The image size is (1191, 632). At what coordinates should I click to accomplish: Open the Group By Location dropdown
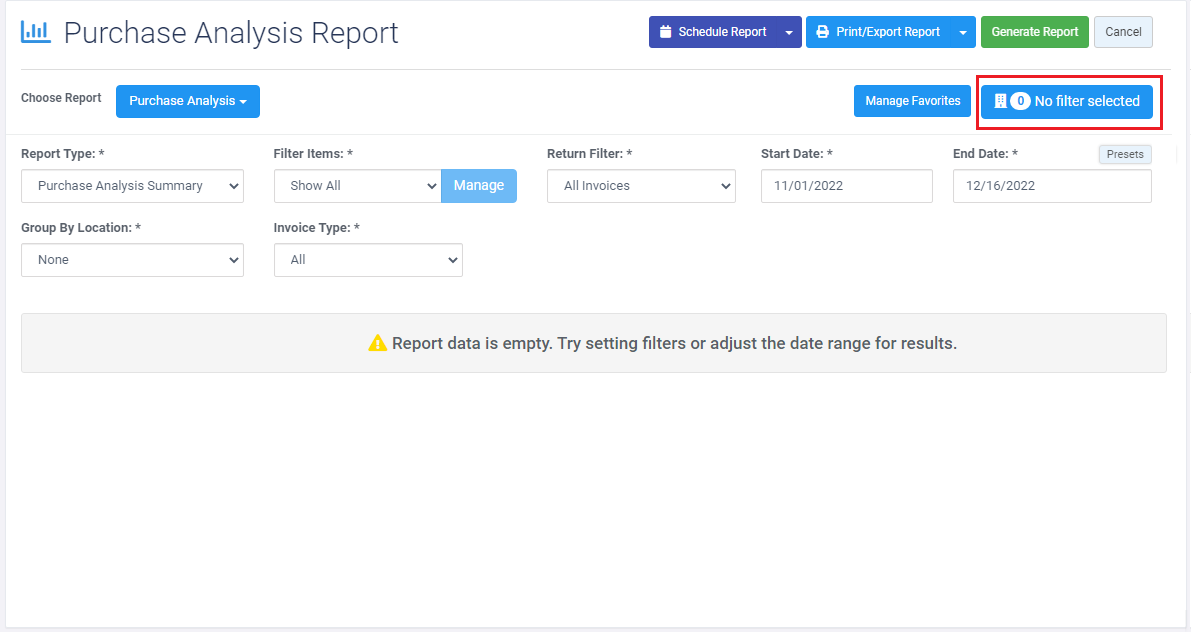tap(132, 260)
